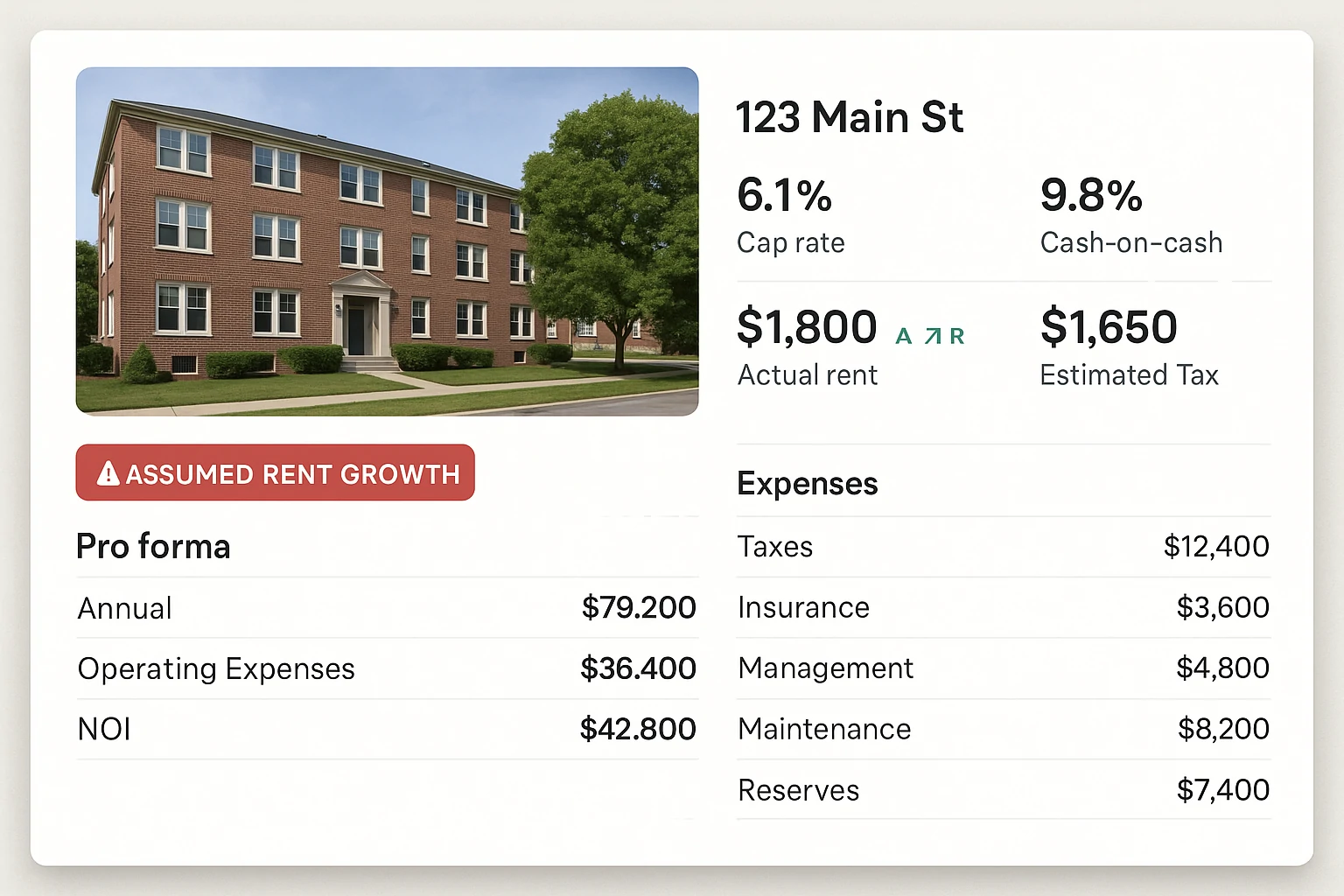Click the 123 Main St title
The width and height of the screenshot is (1344, 896).
click(x=849, y=117)
